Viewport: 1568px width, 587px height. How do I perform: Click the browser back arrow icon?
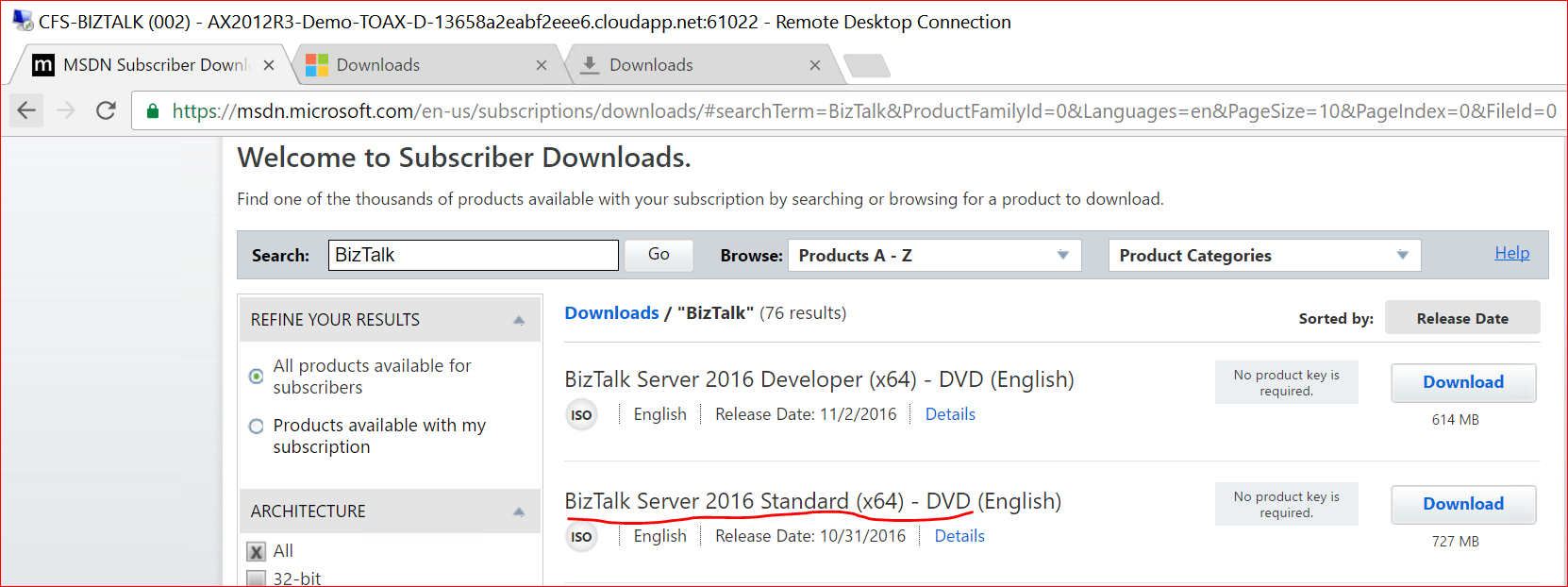click(26, 110)
